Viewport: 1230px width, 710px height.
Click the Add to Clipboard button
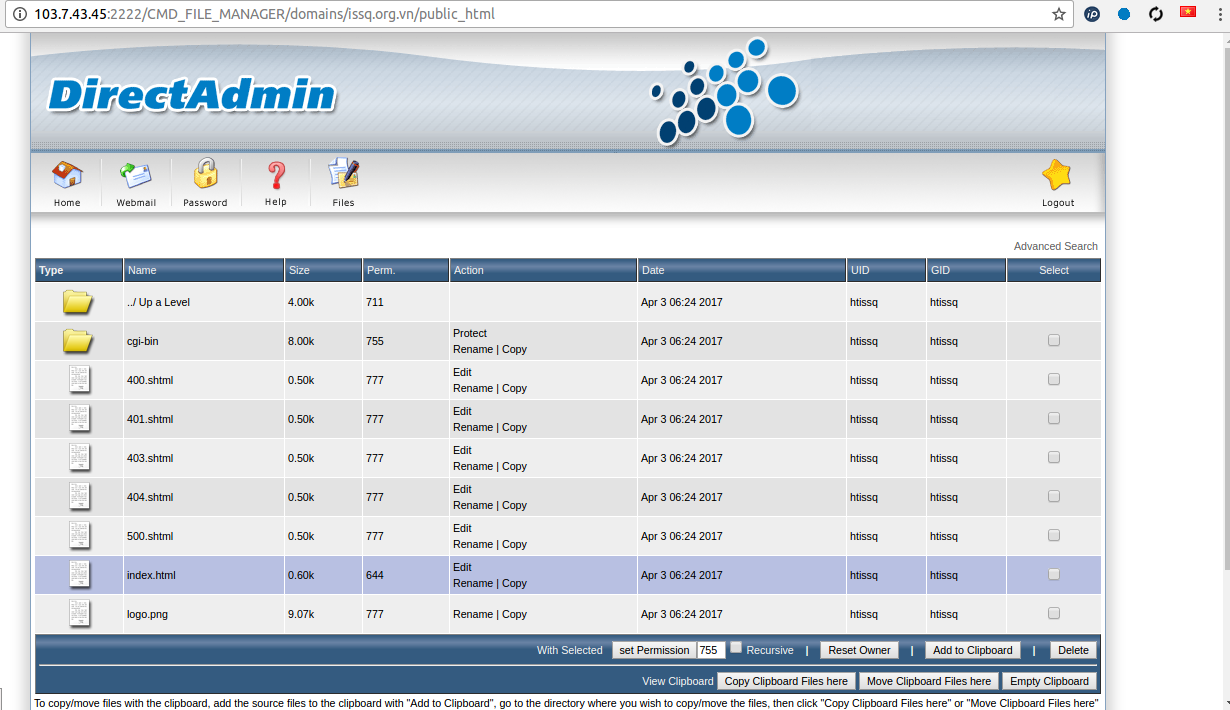pos(973,650)
